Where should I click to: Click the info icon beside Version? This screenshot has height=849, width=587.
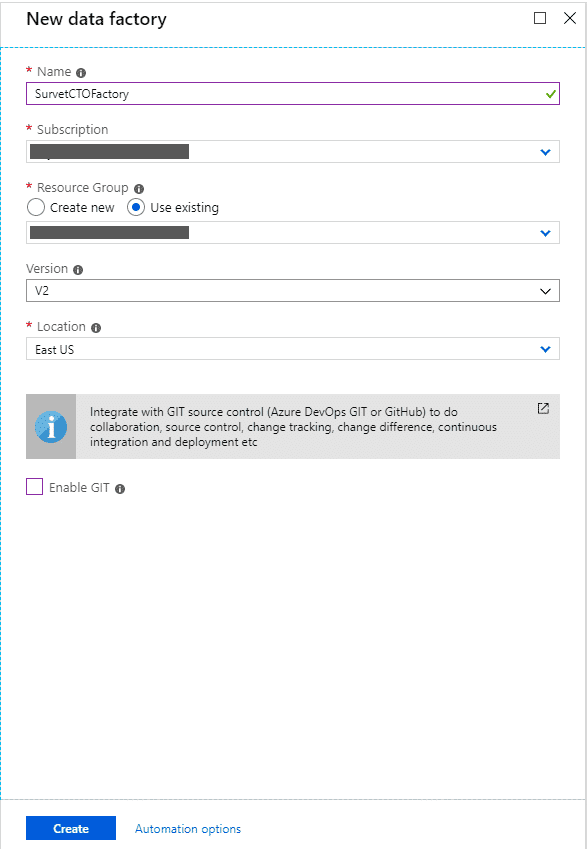[x=78, y=270]
